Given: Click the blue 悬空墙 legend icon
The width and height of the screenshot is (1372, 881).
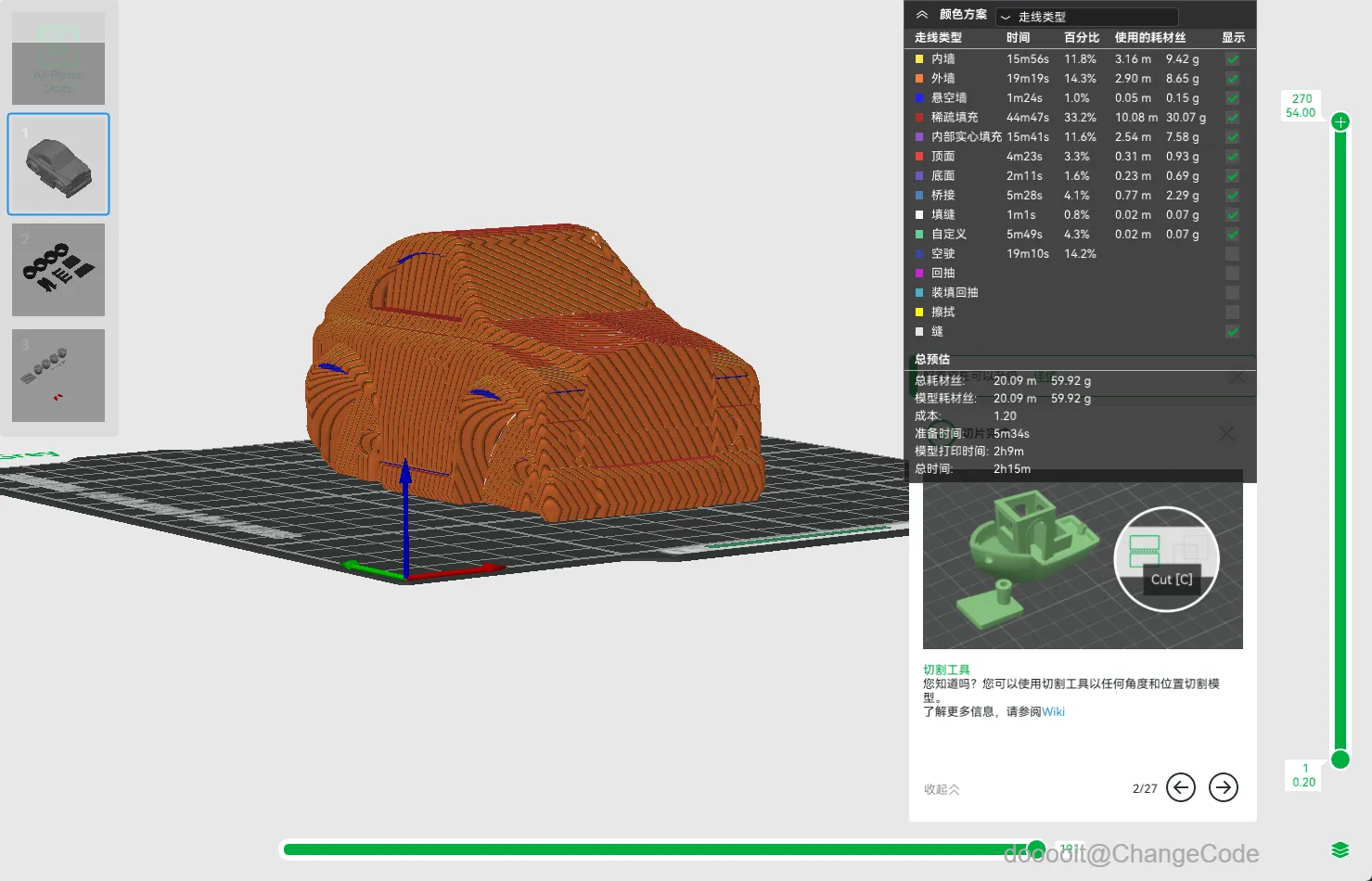Looking at the screenshot, I should click(919, 98).
